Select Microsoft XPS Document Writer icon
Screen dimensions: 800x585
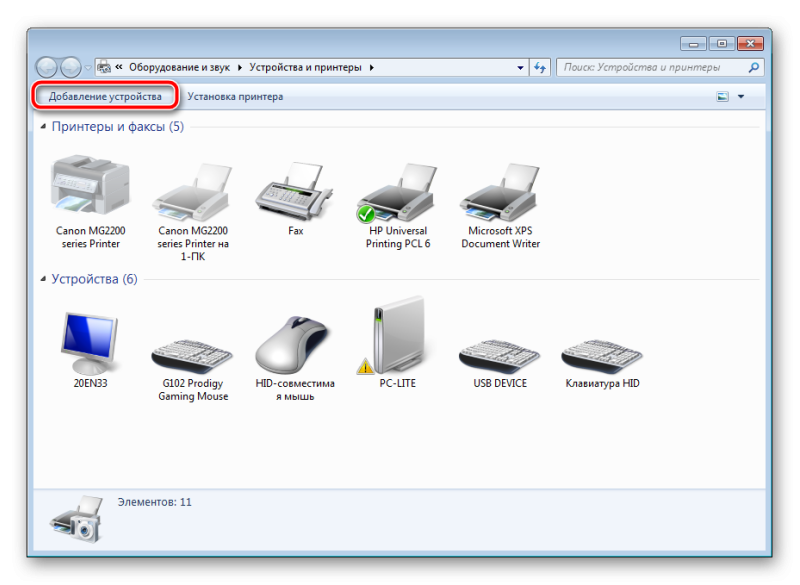500,192
